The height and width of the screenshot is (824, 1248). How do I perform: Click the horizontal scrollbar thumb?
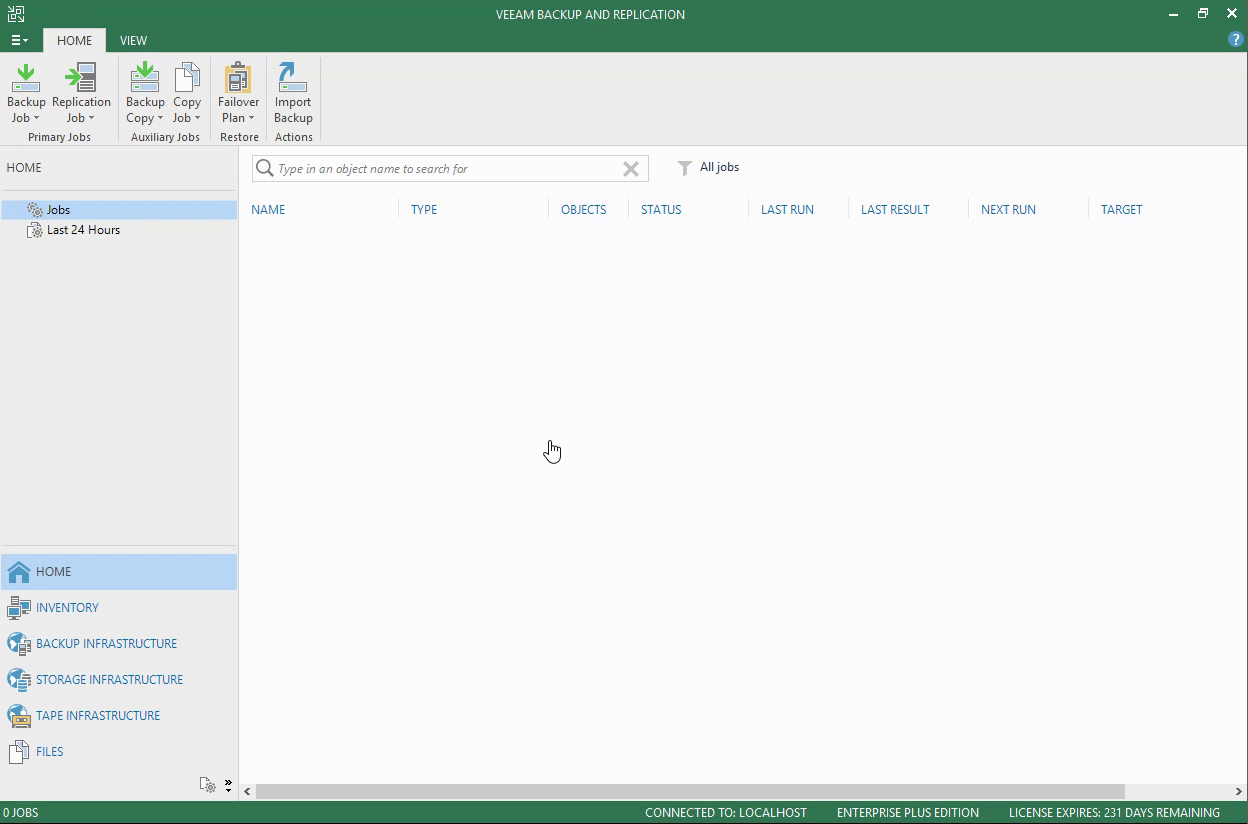[x=690, y=791]
